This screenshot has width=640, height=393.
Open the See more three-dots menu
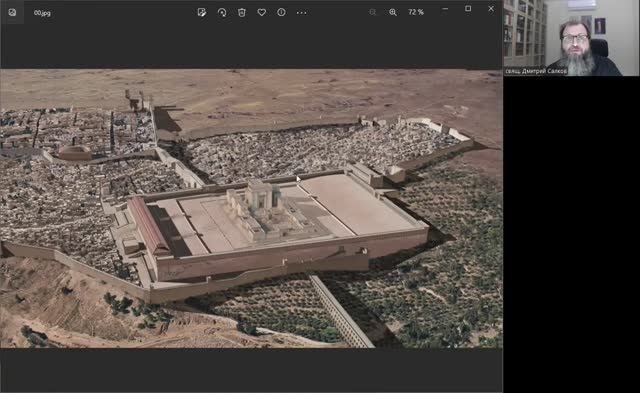[x=301, y=13]
